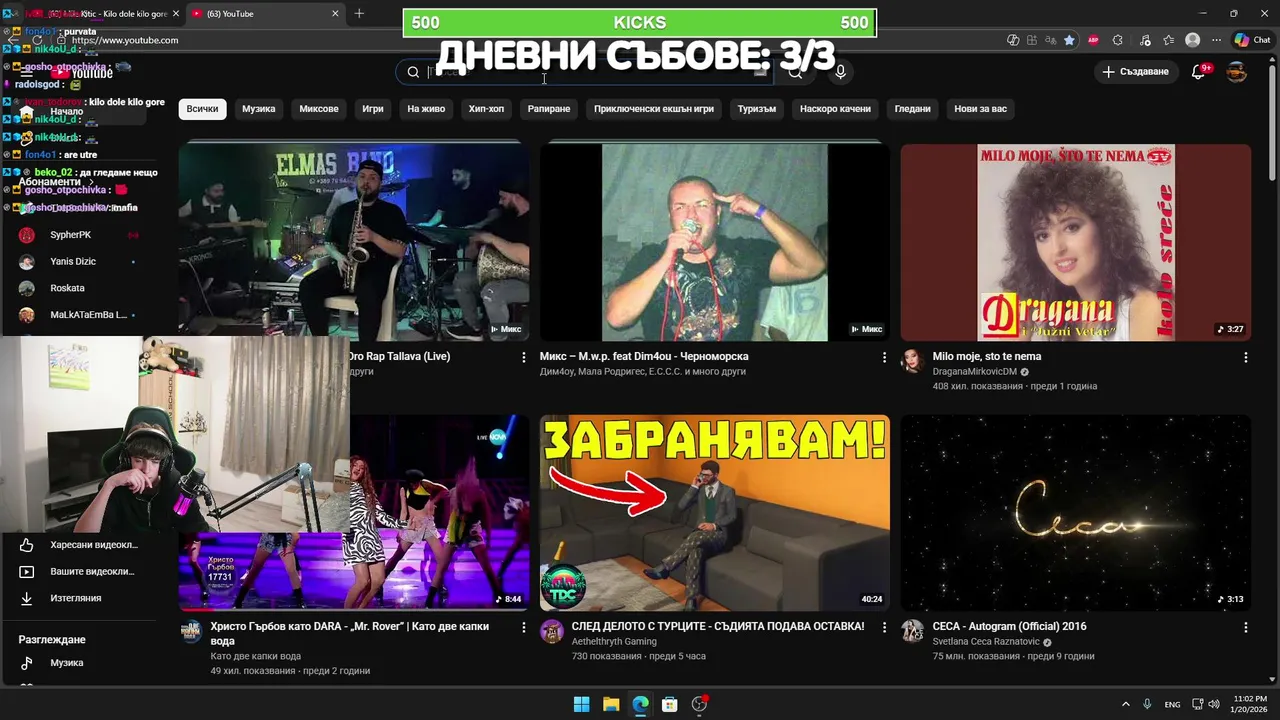Image resolution: width=1280 pixels, height=720 pixels.
Task: Open the Edge settings and more menu
Action: pos(1217,40)
